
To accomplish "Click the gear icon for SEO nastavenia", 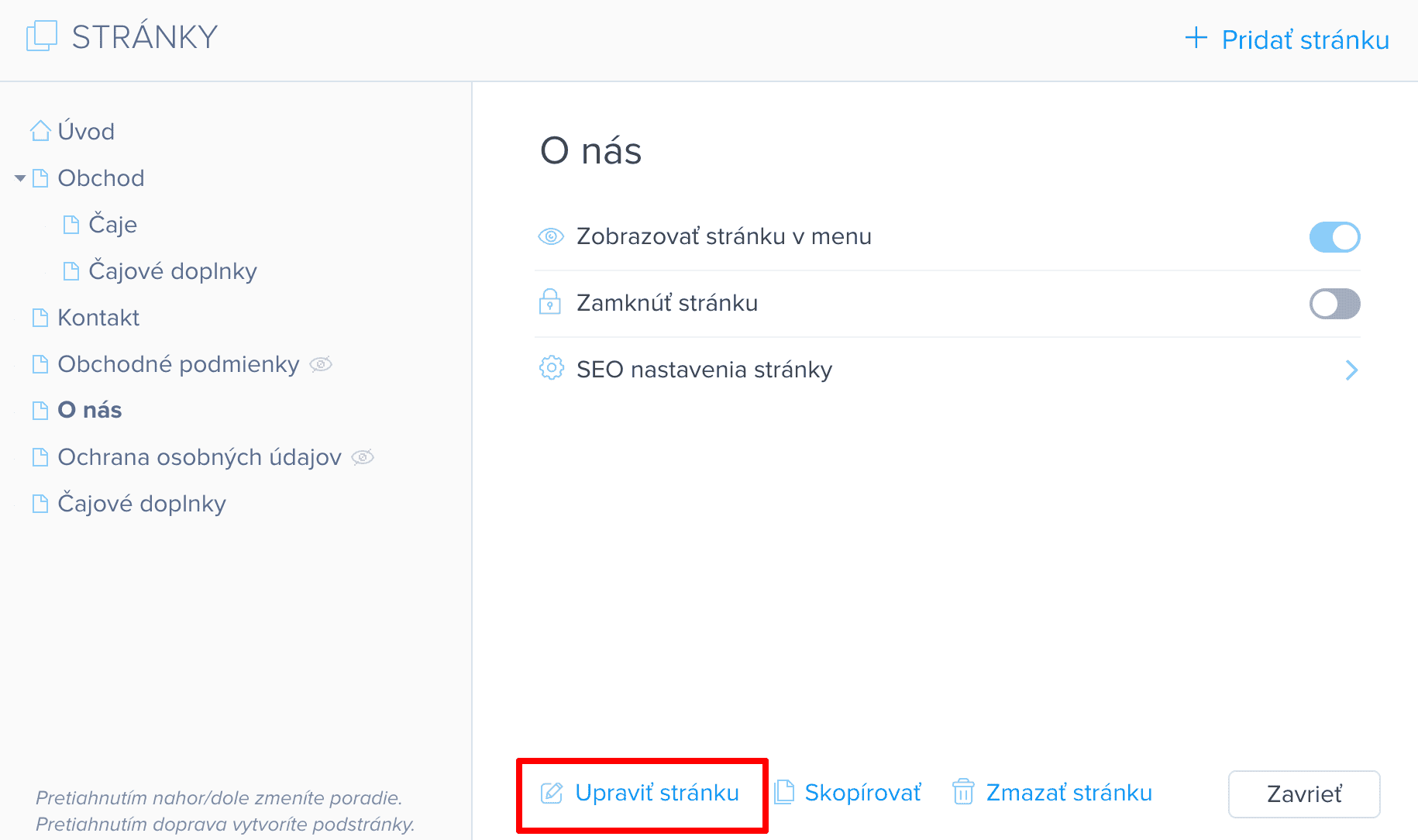I will click(551, 368).
